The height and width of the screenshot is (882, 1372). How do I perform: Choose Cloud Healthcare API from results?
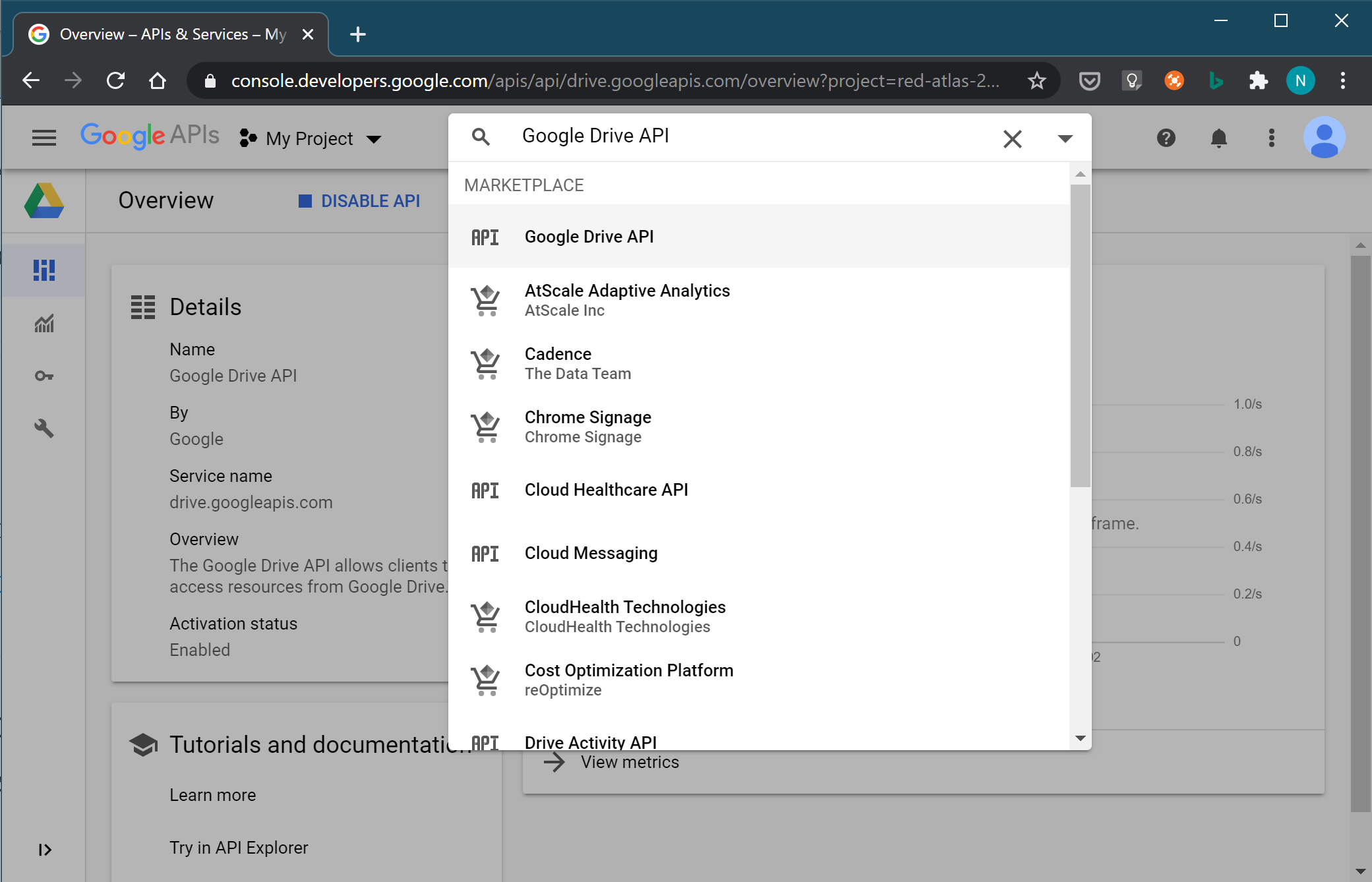tap(606, 490)
